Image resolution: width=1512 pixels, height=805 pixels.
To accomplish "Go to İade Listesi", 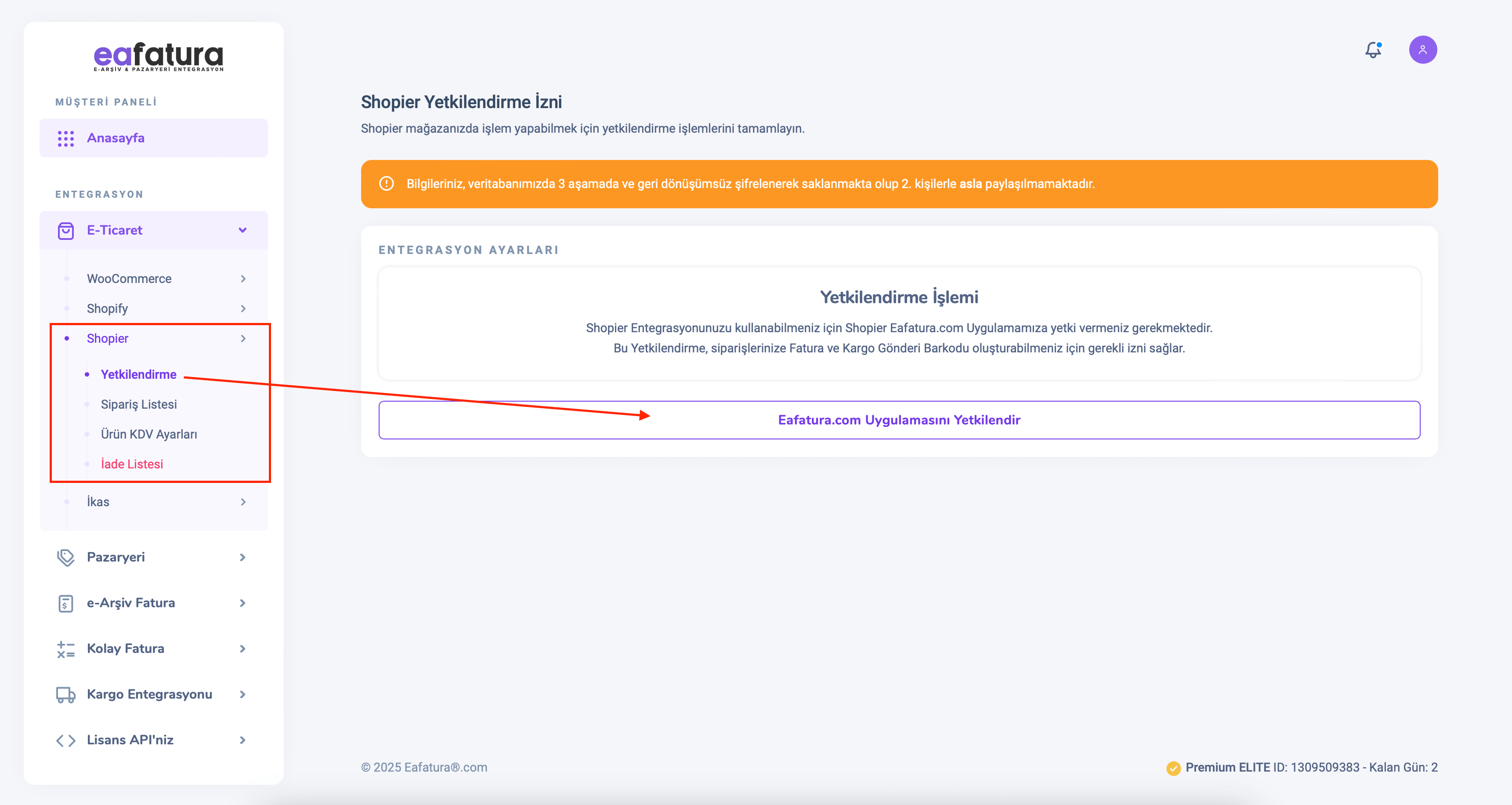I will [x=132, y=464].
